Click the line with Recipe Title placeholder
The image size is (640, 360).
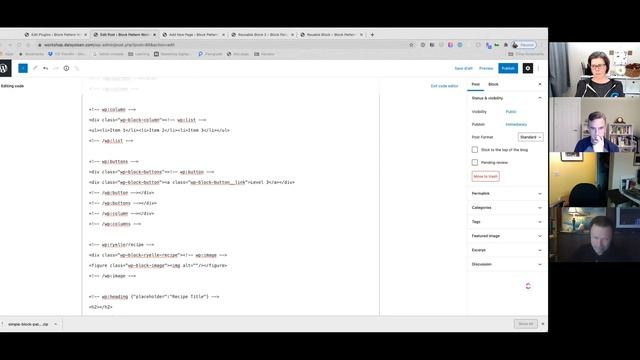tap(154, 297)
